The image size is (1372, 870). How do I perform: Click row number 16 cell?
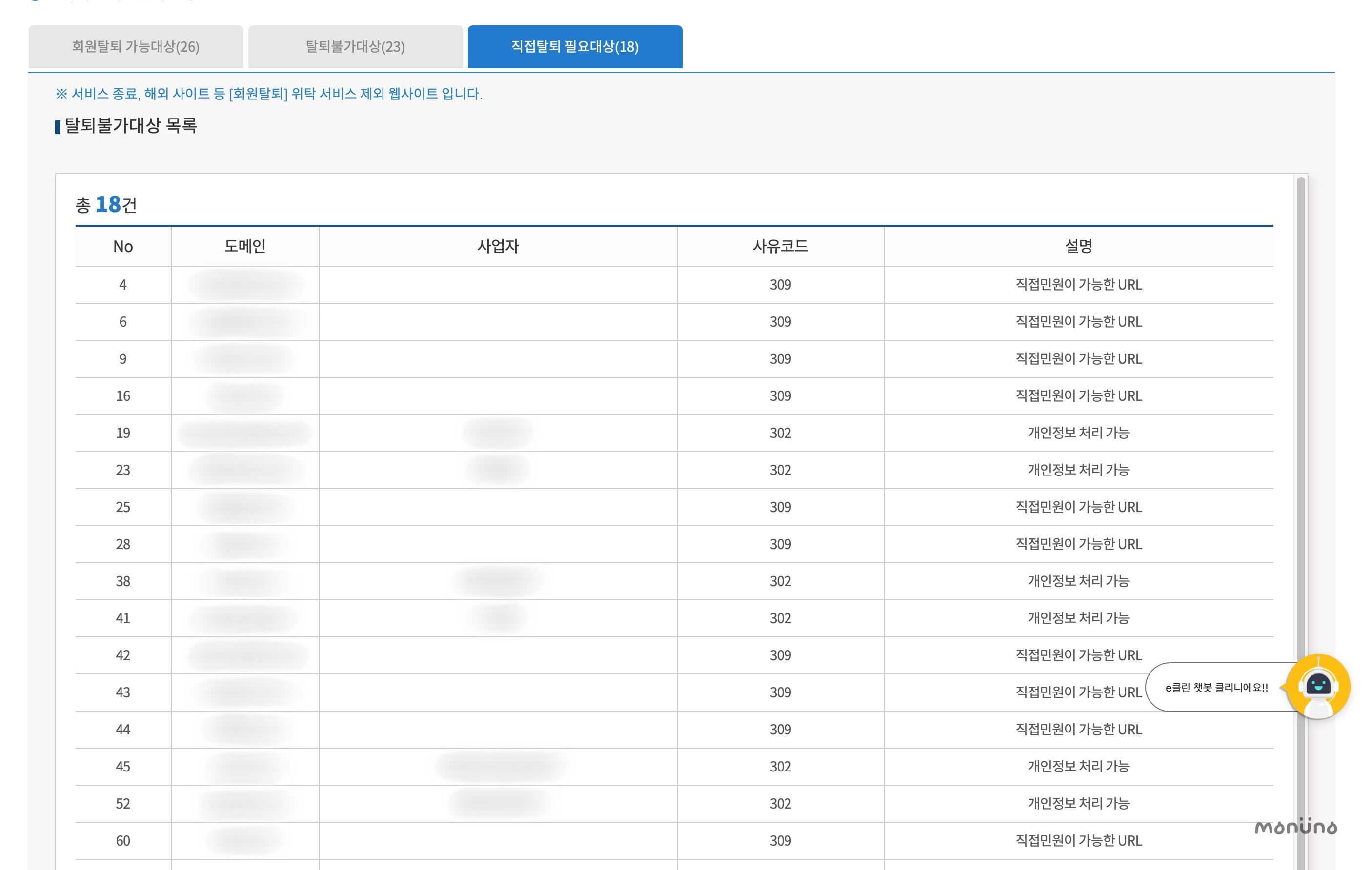pyautogui.click(x=123, y=395)
